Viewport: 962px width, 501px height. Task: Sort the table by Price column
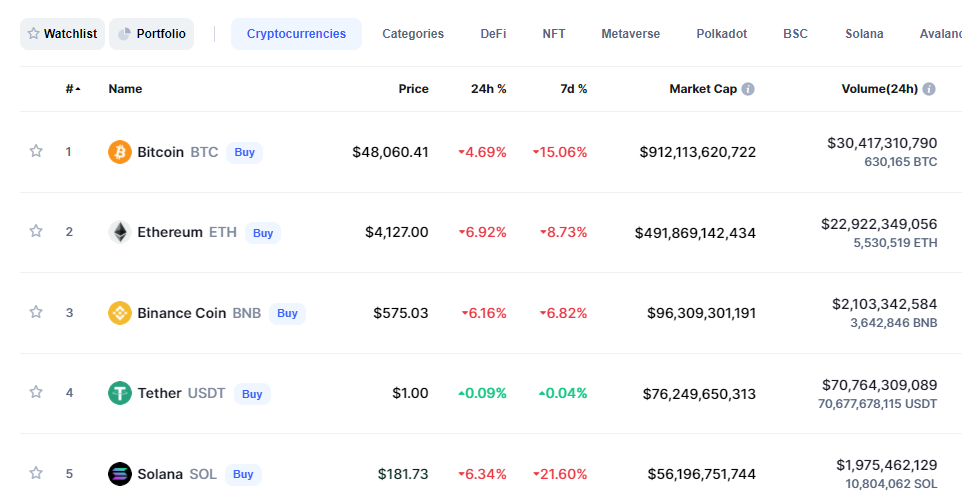(414, 89)
